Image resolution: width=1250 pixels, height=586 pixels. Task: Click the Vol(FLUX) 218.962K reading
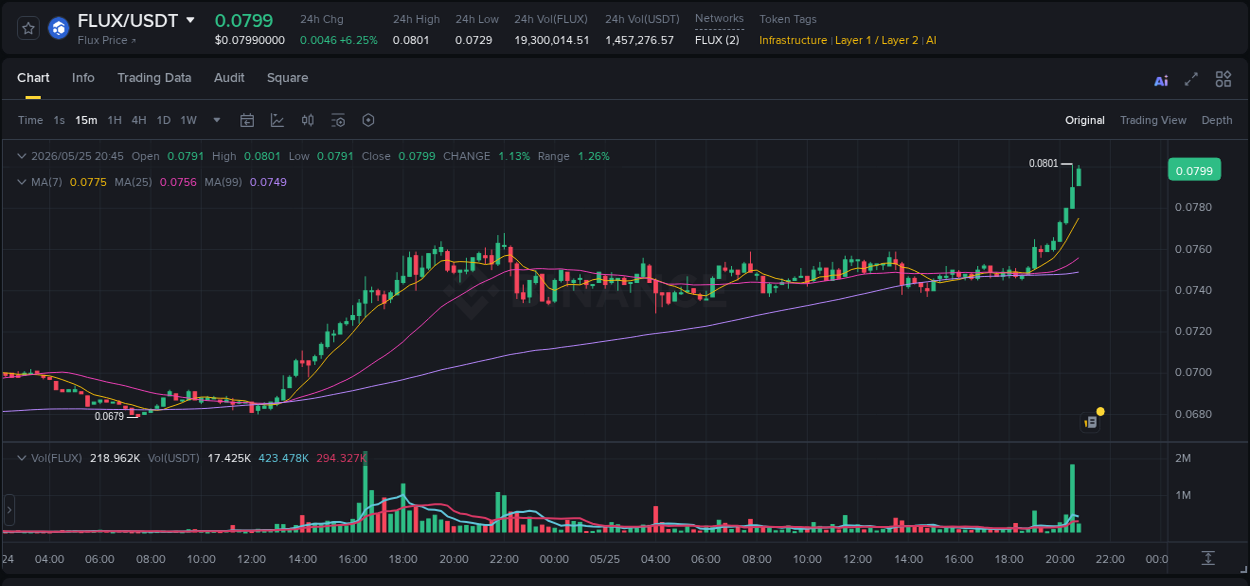pyautogui.click(x=115, y=457)
